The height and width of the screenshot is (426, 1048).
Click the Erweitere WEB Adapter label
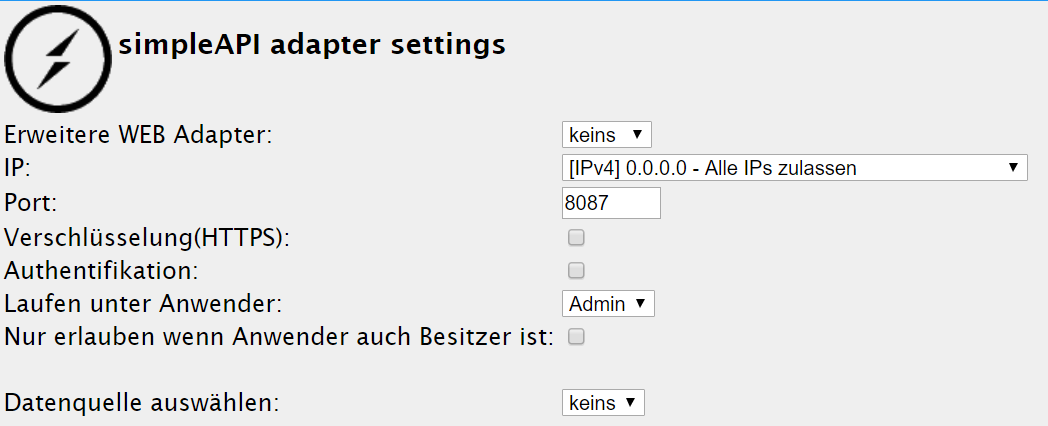pos(138,134)
